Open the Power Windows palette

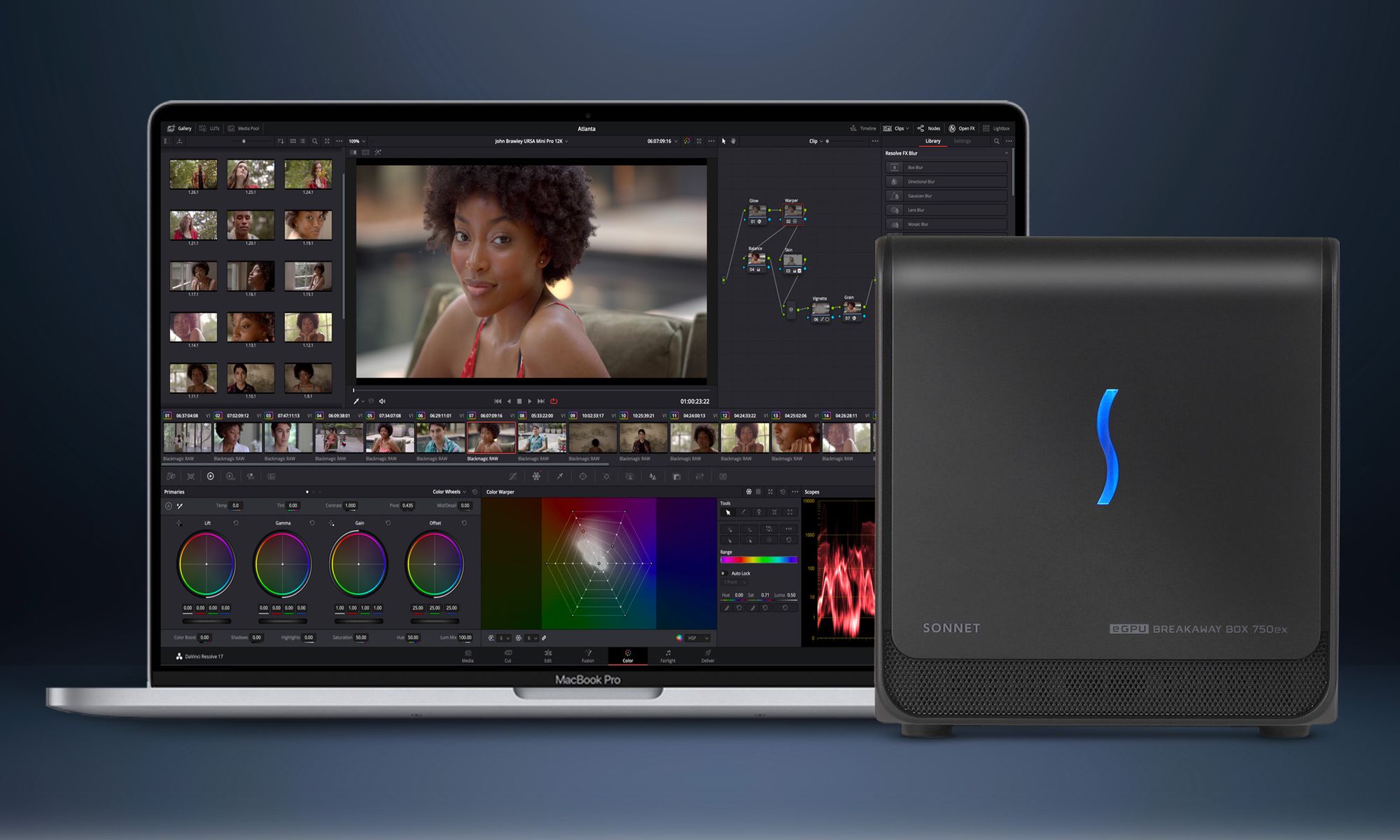582,476
